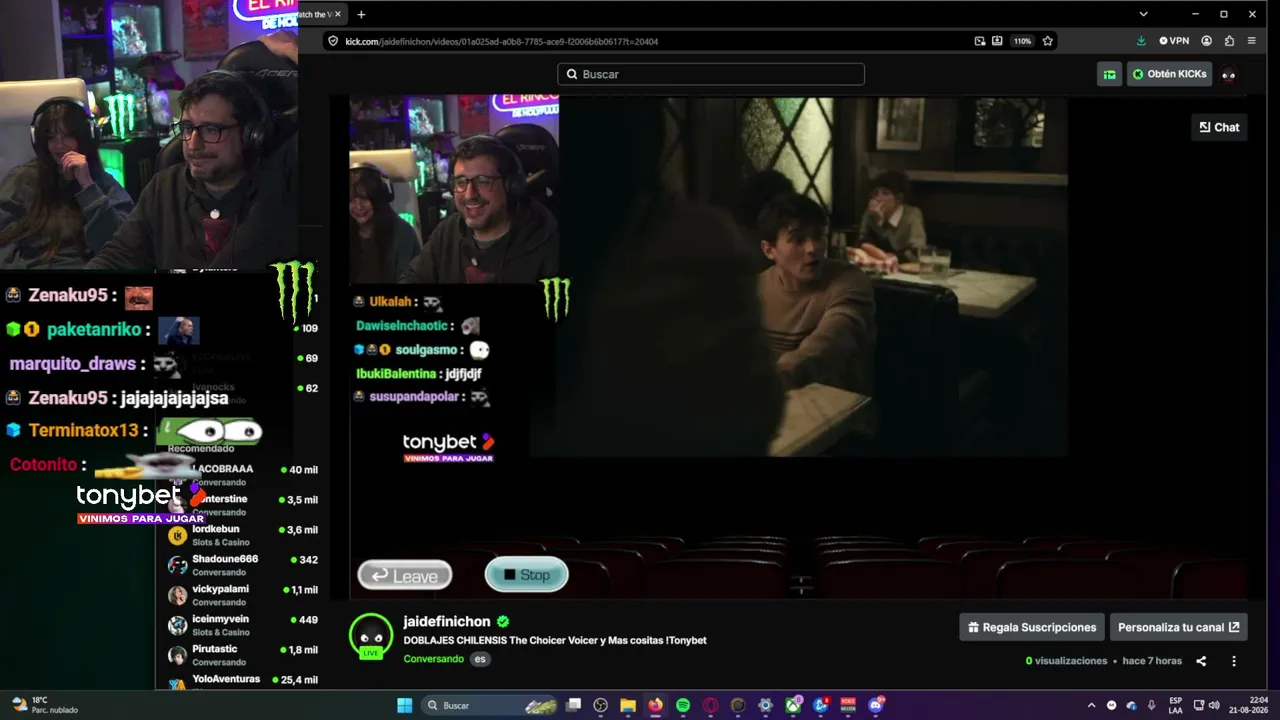Open the Conversando category link under the title
1280x720 pixels.
(x=433, y=659)
